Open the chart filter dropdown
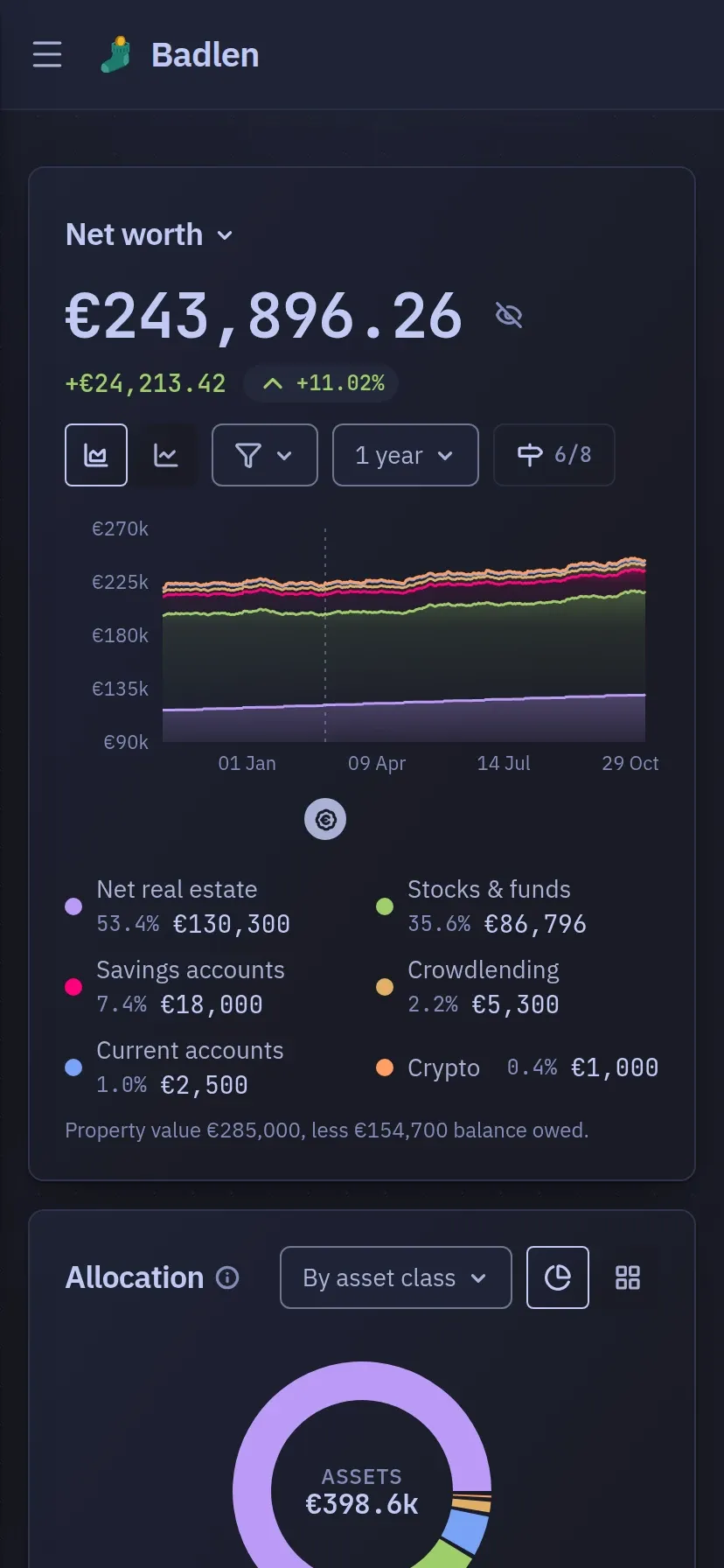The image size is (724, 1568). 265,455
